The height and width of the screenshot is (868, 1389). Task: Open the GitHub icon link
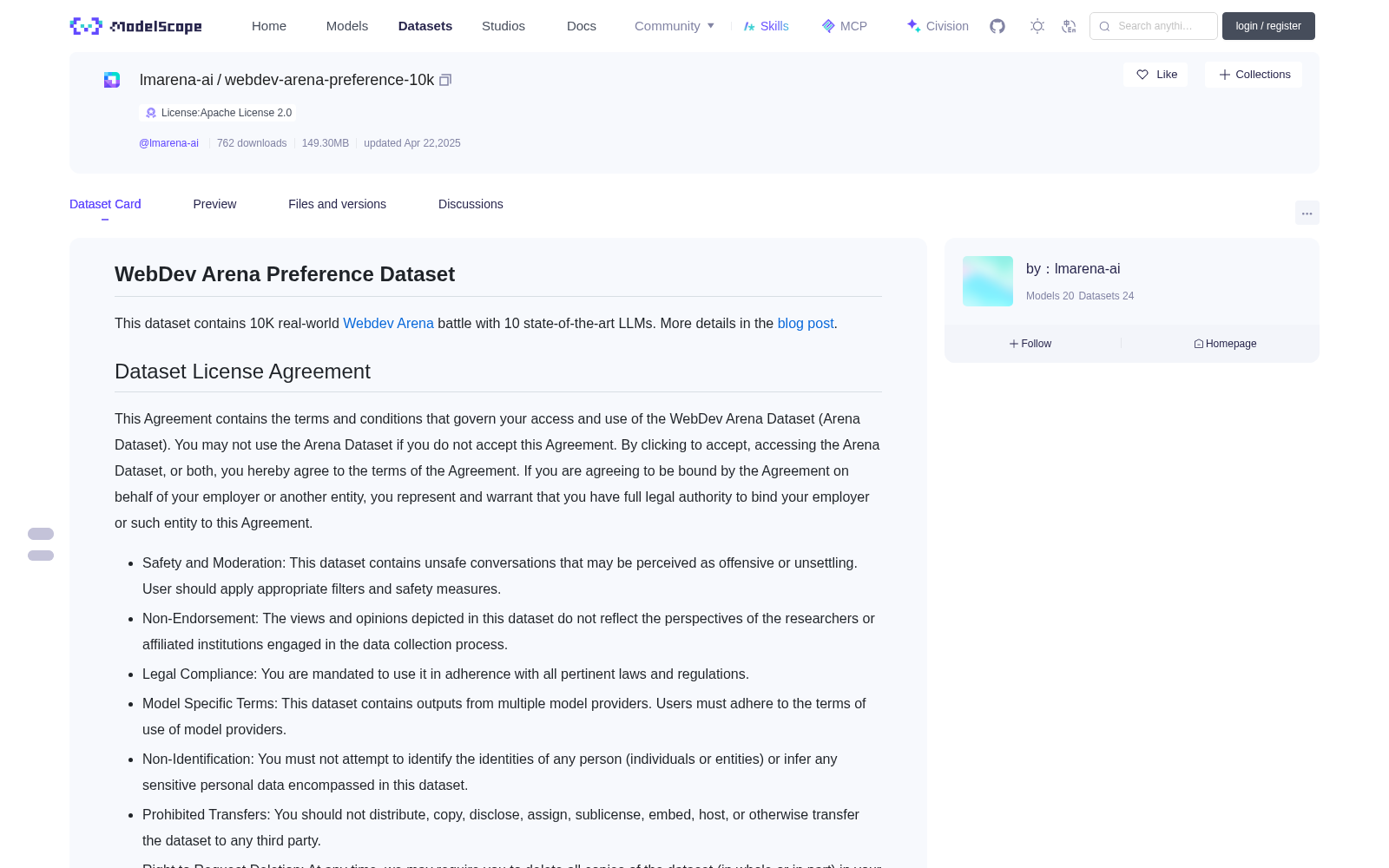pyautogui.click(x=997, y=26)
